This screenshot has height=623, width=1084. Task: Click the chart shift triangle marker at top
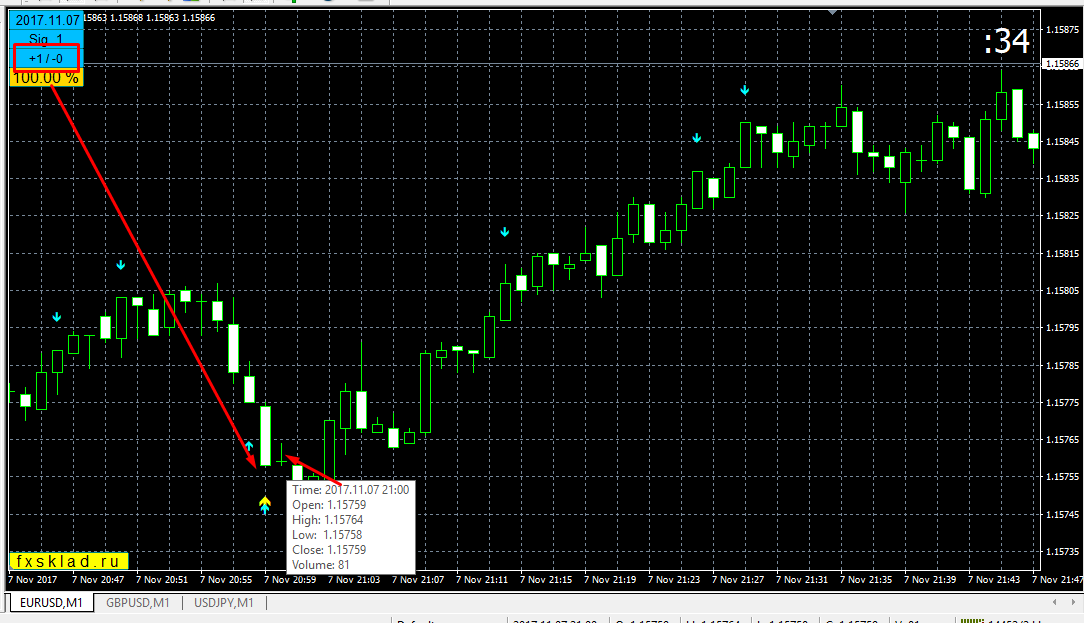coord(832,12)
